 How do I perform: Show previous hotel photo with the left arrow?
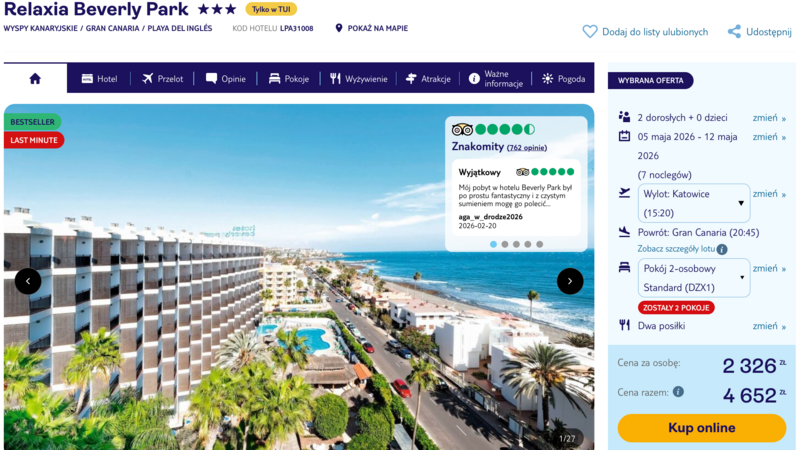28,281
